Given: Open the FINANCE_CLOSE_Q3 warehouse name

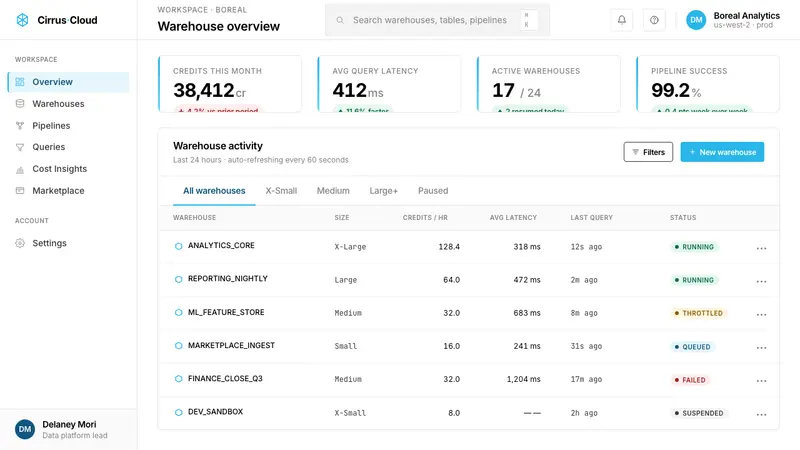Looking at the screenshot, I should (x=225, y=379).
